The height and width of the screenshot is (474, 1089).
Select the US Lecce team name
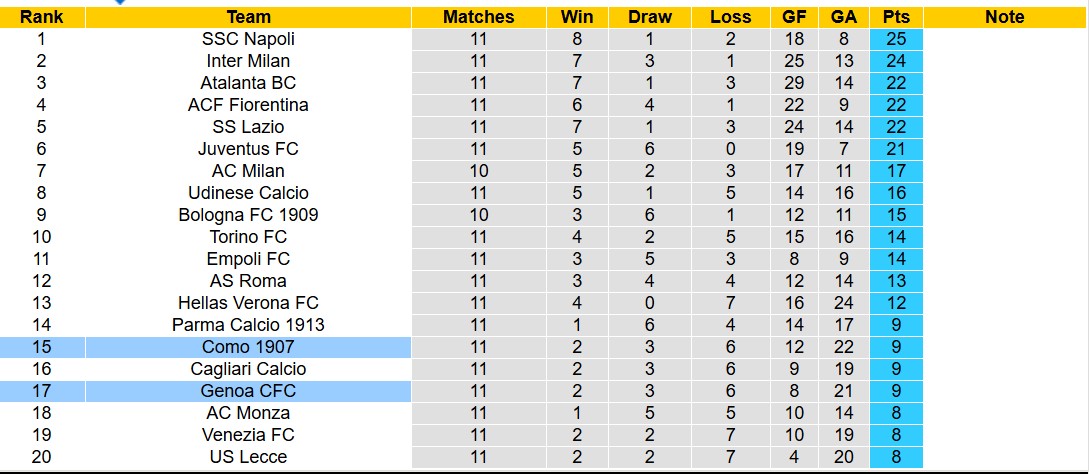click(248, 457)
